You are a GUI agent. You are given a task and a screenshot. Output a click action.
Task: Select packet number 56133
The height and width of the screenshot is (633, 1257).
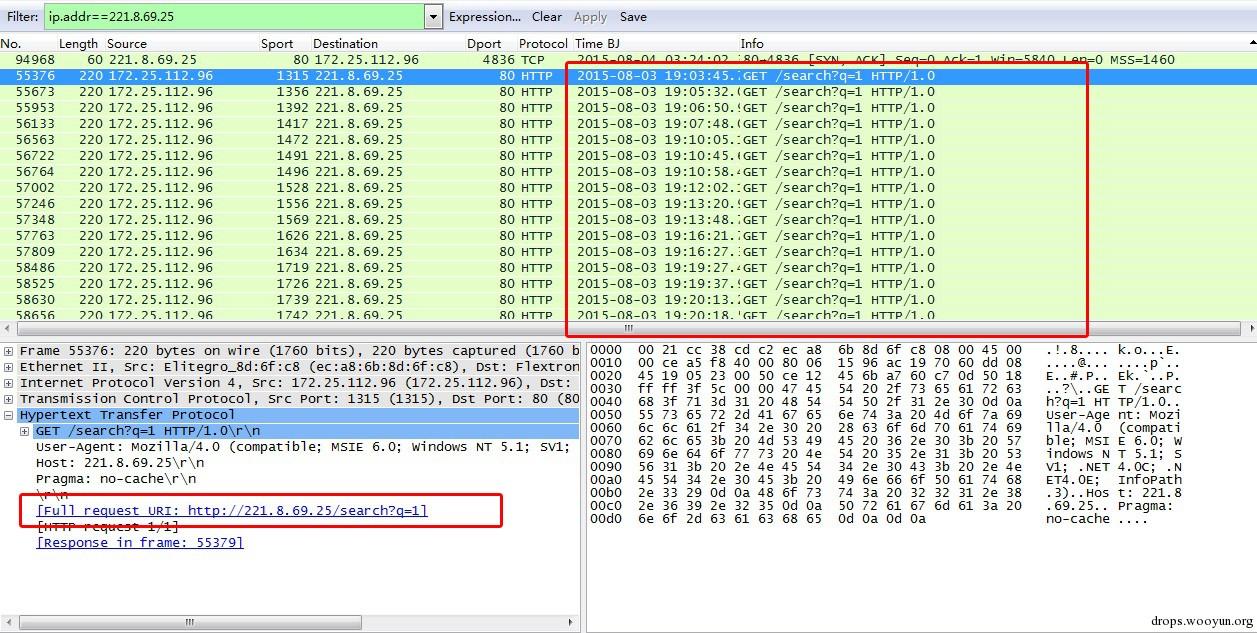(x=628, y=124)
